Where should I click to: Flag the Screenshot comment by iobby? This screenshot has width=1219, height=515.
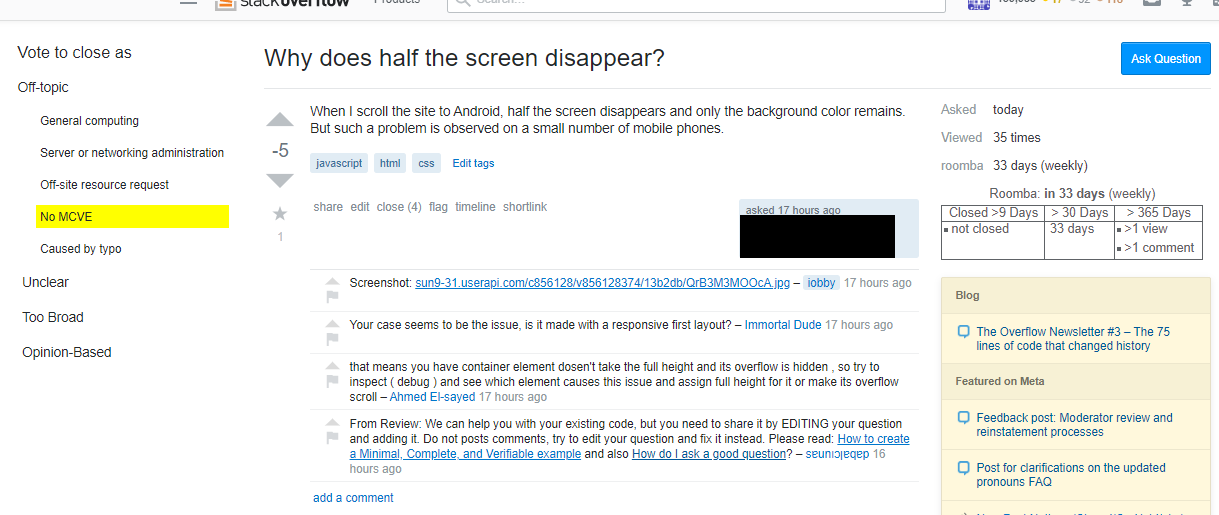tap(332, 296)
